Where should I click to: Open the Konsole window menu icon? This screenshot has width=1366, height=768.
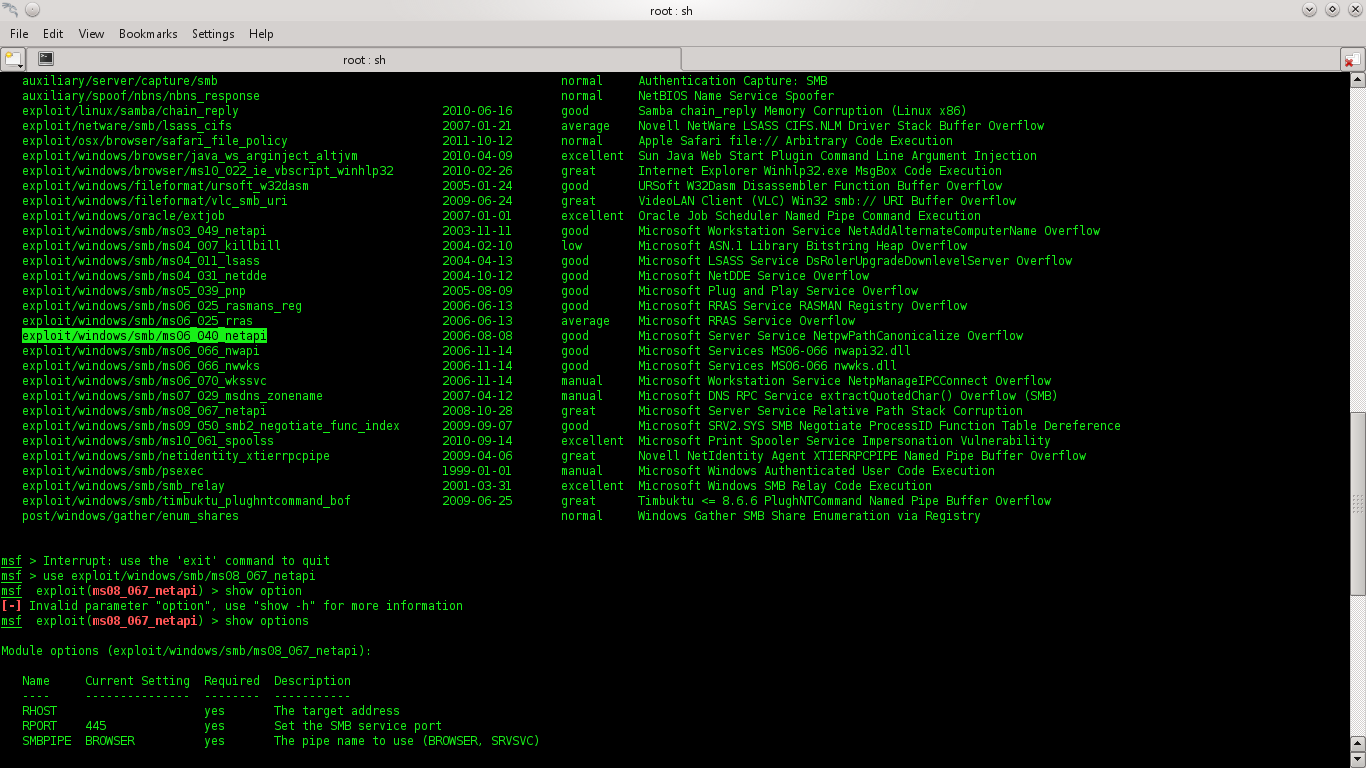click(9, 9)
